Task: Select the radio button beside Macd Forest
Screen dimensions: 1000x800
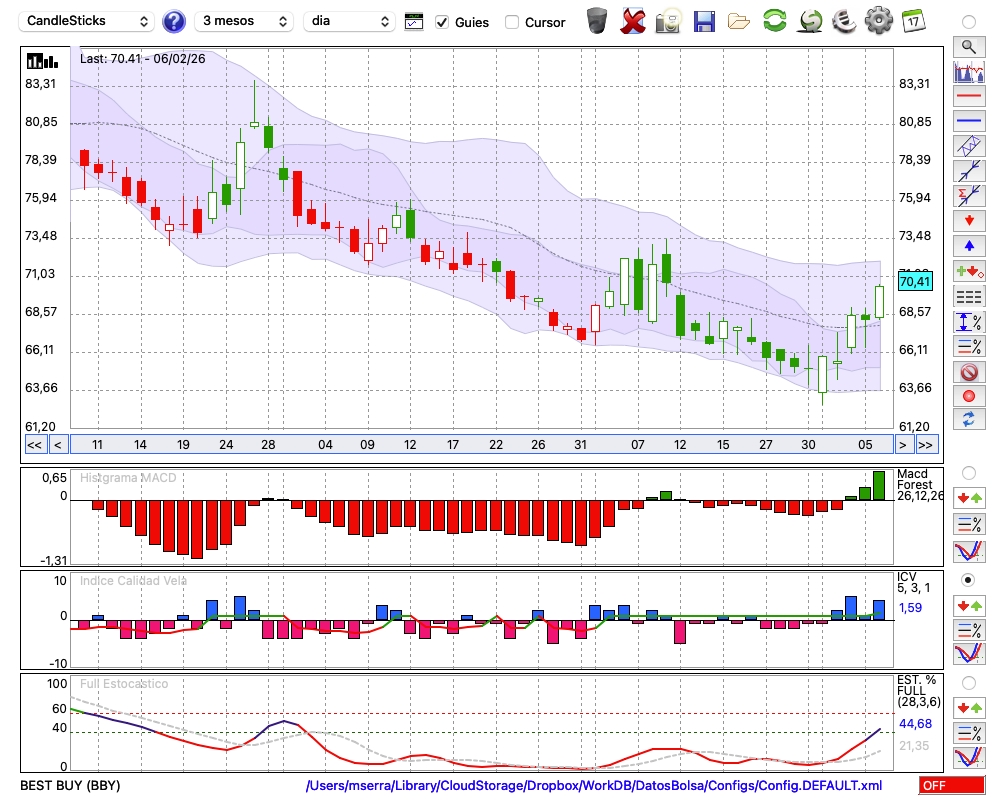Action: click(968, 472)
